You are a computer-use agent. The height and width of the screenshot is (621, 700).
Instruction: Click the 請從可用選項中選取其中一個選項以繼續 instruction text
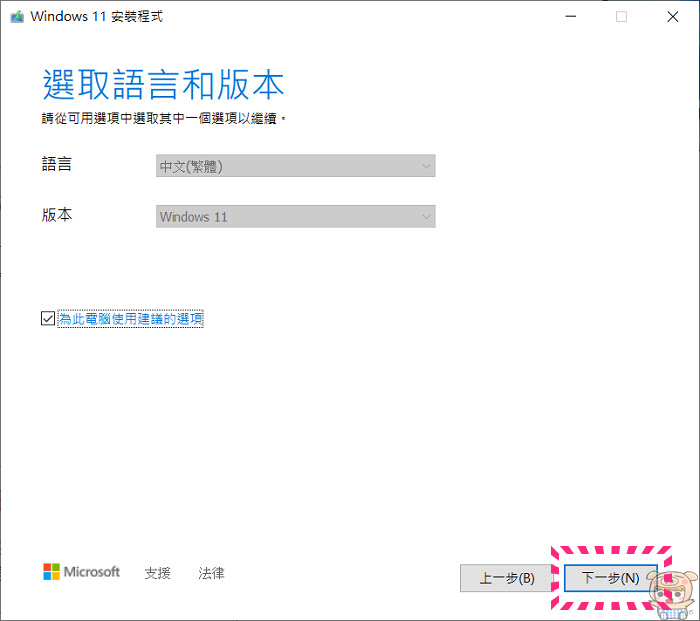pos(164,118)
